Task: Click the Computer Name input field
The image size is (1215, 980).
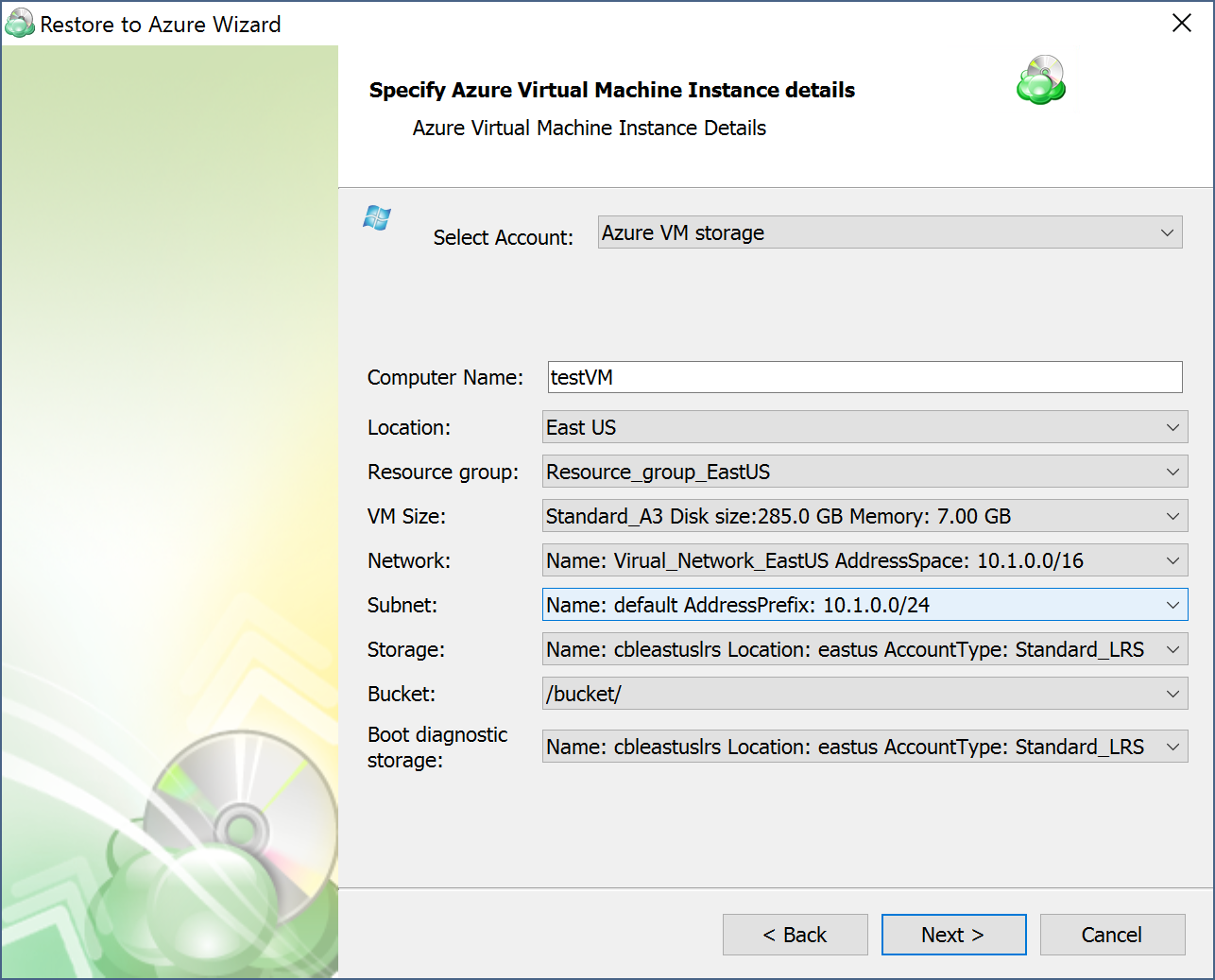Action: [x=865, y=377]
